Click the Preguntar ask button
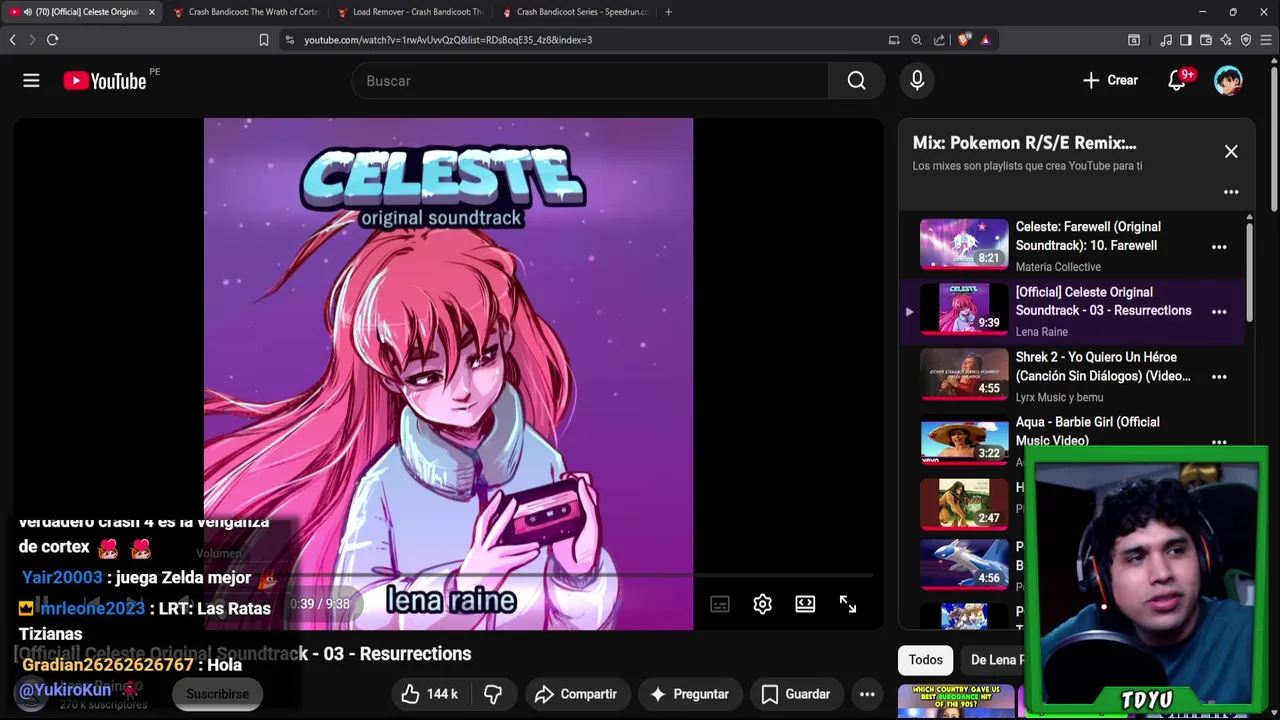This screenshot has width=1280, height=720. [x=690, y=694]
